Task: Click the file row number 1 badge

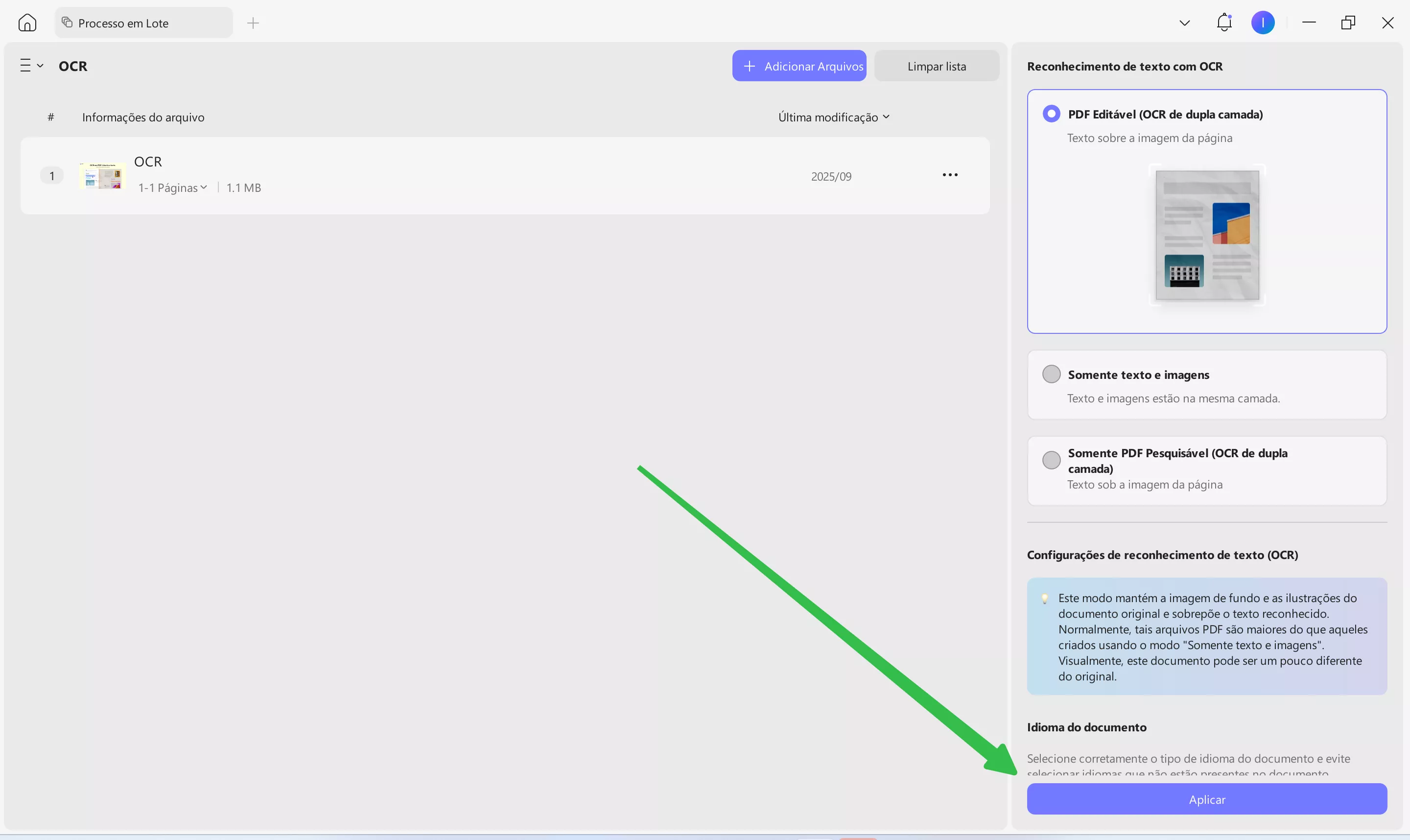Action: coord(51,176)
